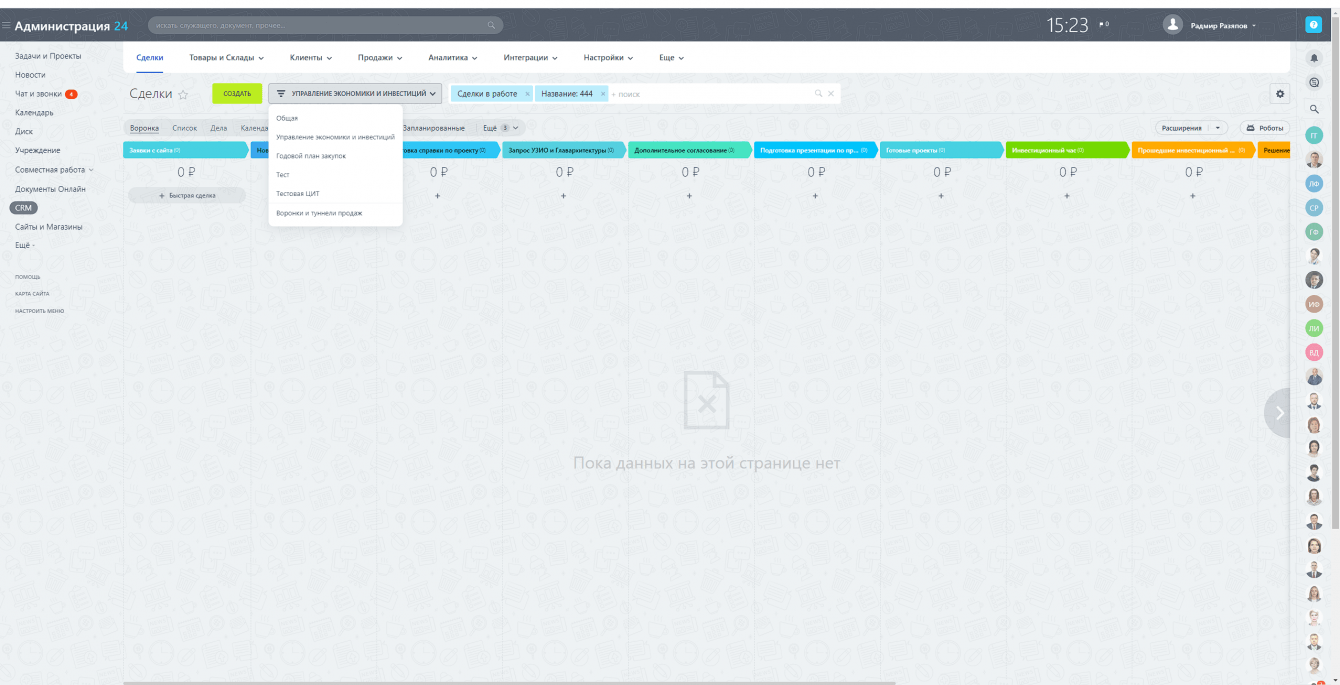The image size is (1340, 685).
Task: Switch to the 'Сделки' tab
Action: click(x=150, y=58)
